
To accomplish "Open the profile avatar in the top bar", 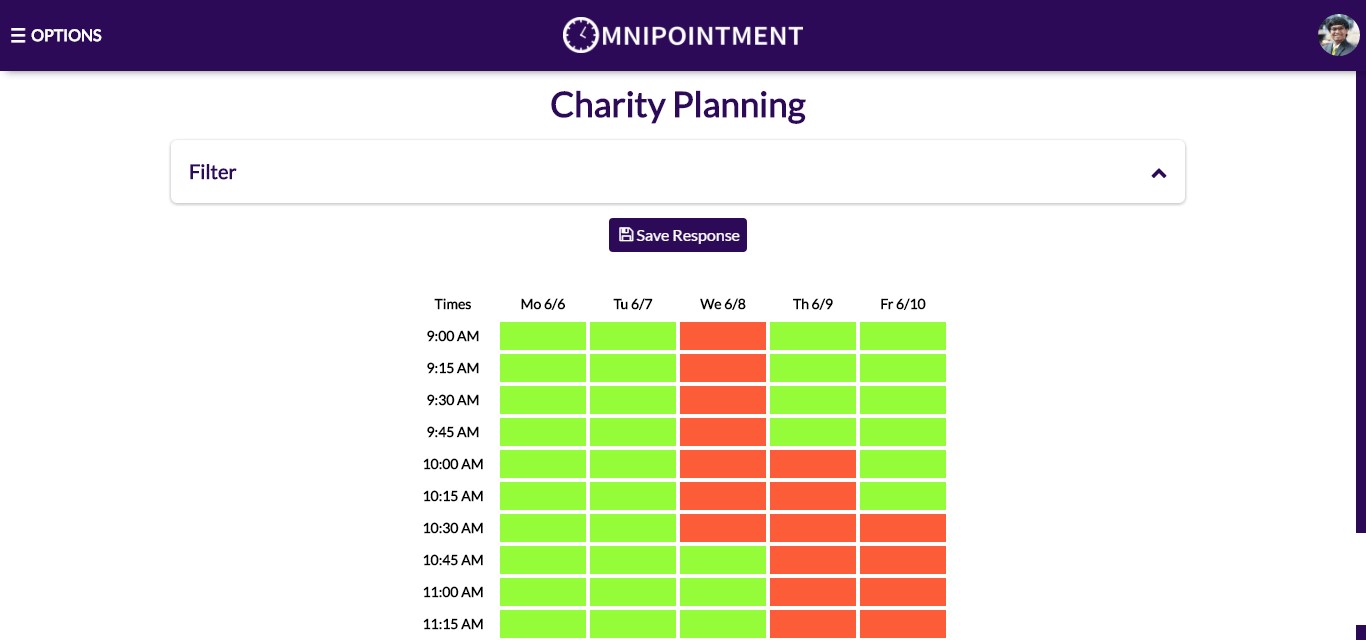I will point(1338,35).
